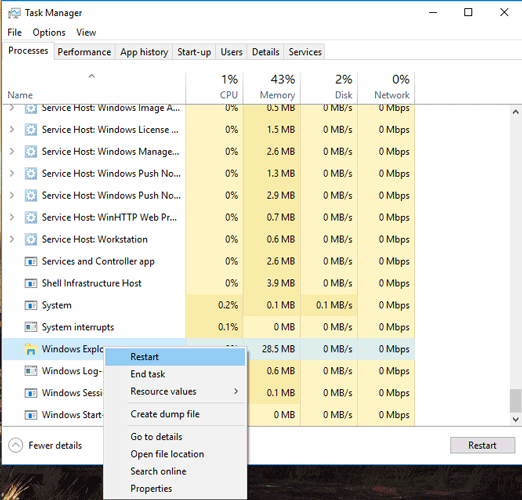Click the Windows Session Manager process icon
Image resolution: width=522 pixels, height=500 pixels.
tap(31, 393)
